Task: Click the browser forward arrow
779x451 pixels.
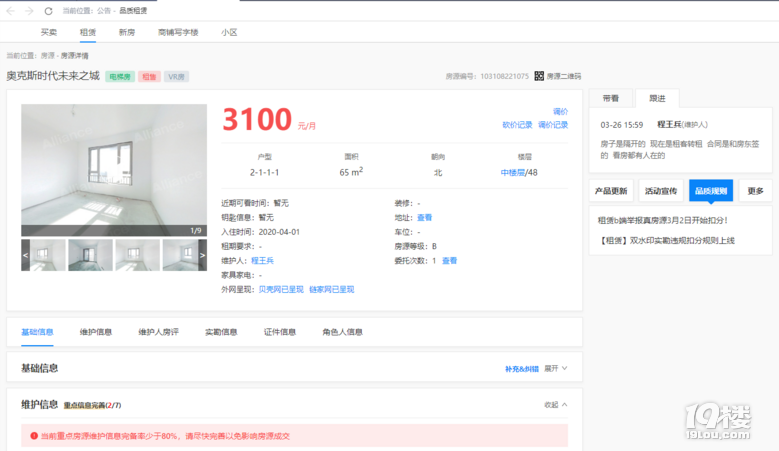Action: click(28, 10)
